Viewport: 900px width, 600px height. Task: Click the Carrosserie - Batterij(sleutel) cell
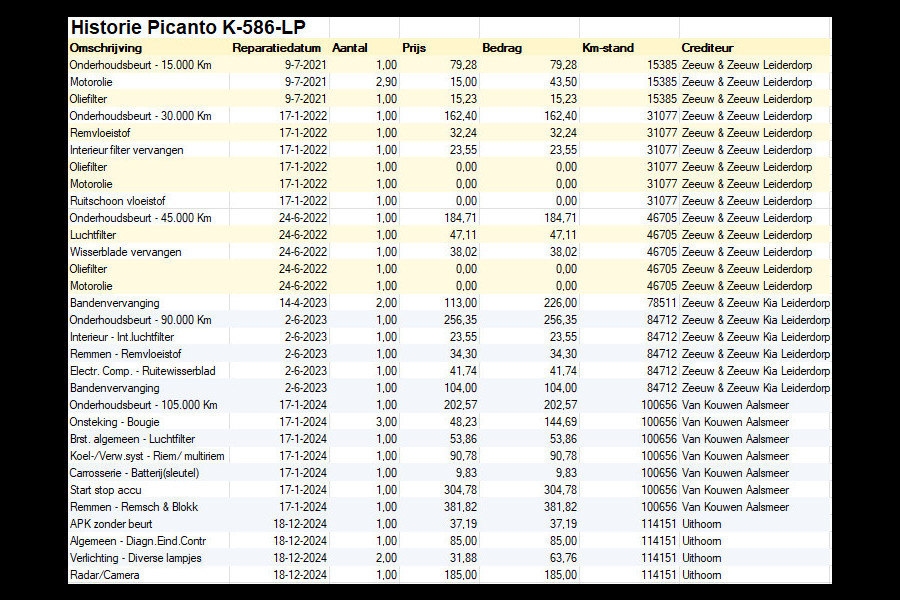pos(134,473)
